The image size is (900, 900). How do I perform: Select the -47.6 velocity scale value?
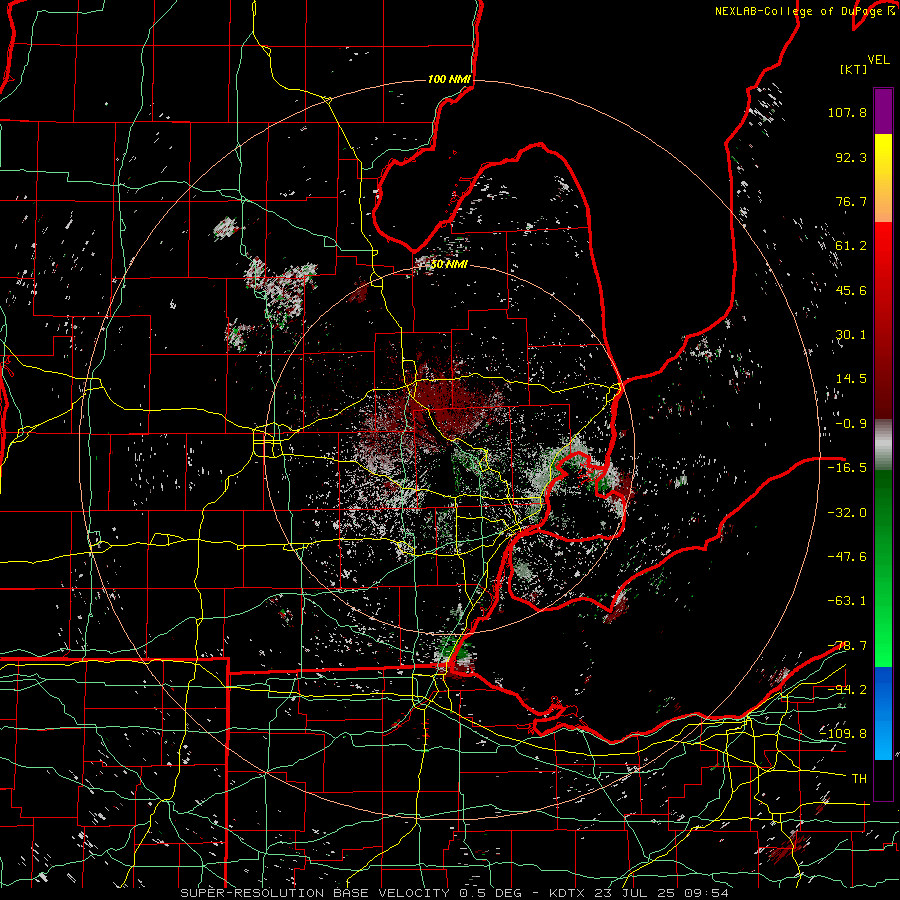click(x=847, y=556)
